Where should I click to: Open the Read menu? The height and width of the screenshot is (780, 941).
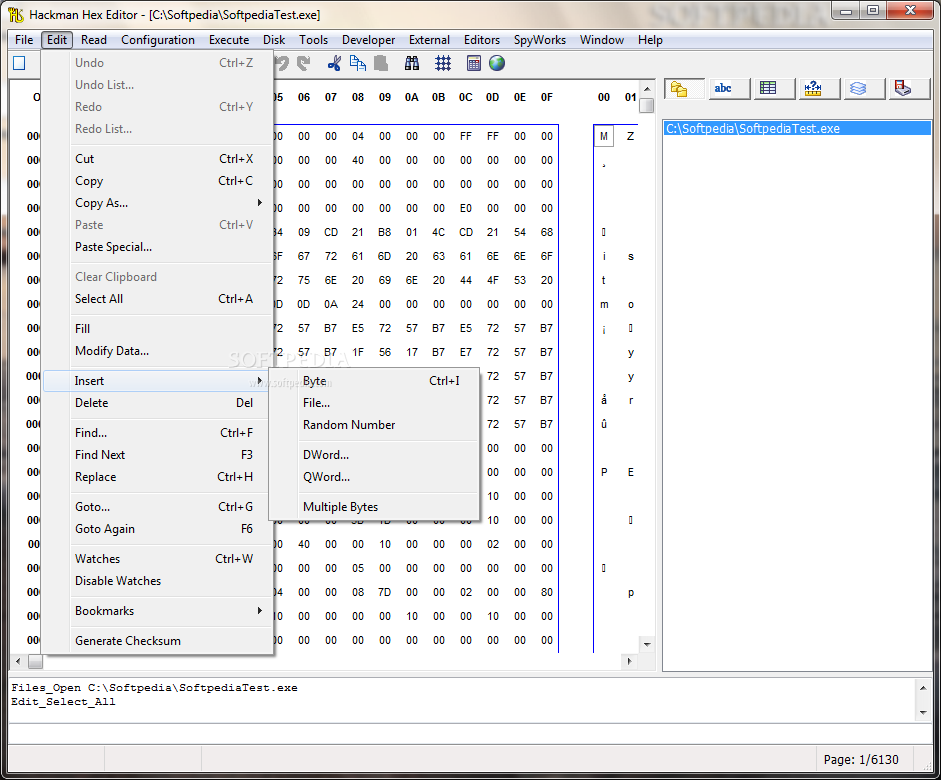(x=94, y=40)
